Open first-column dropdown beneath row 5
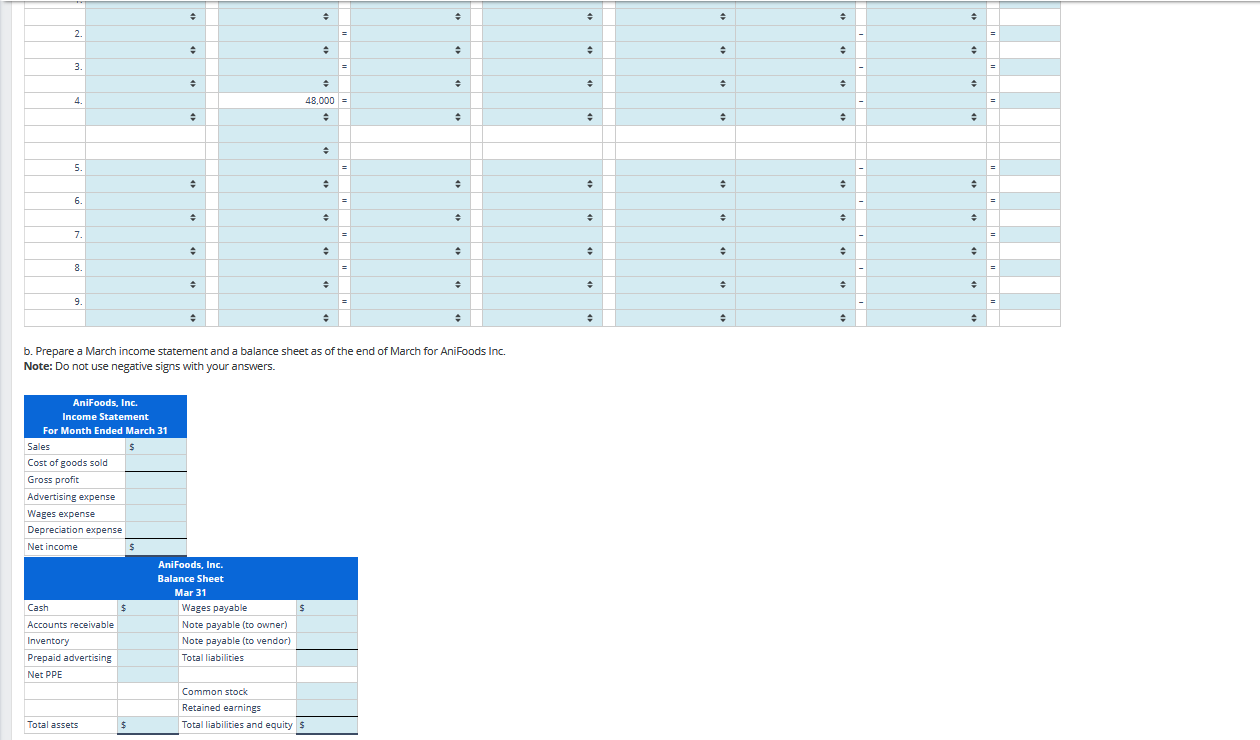 pyautogui.click(x=145, y=184)
